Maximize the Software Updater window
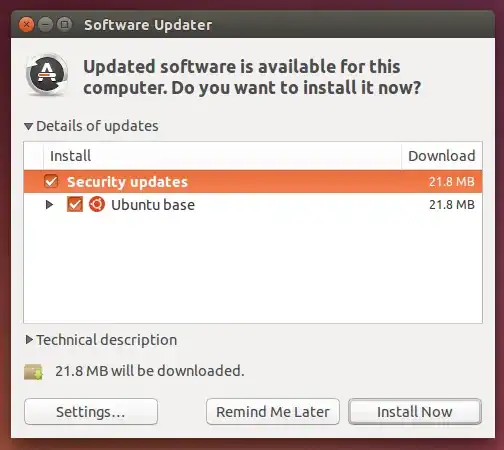The image size is (504, 450). 64,25
